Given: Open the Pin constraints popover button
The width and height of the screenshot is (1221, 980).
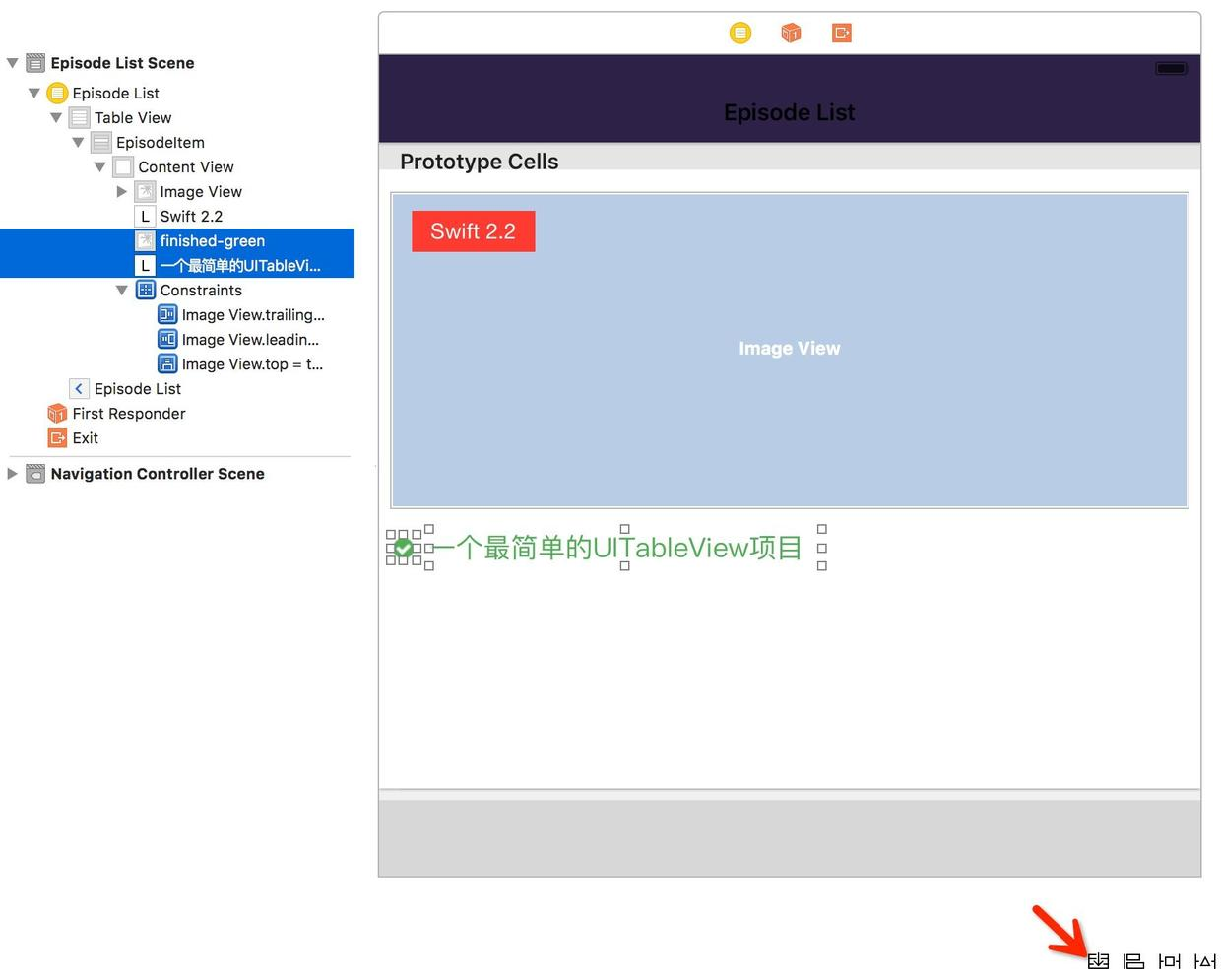Looking at the screenshot, I should (x=1170, y=961).
